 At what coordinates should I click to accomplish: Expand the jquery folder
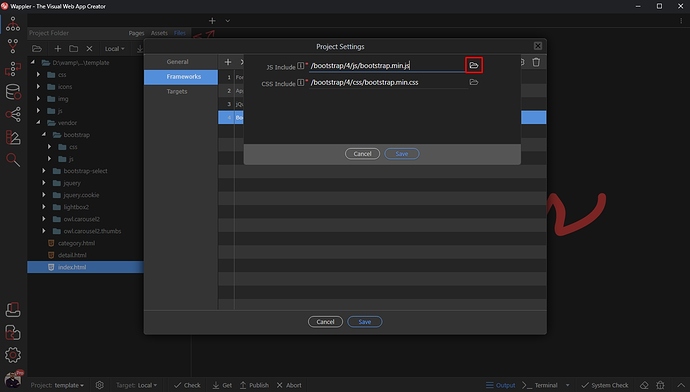click(x=44, y=183)
